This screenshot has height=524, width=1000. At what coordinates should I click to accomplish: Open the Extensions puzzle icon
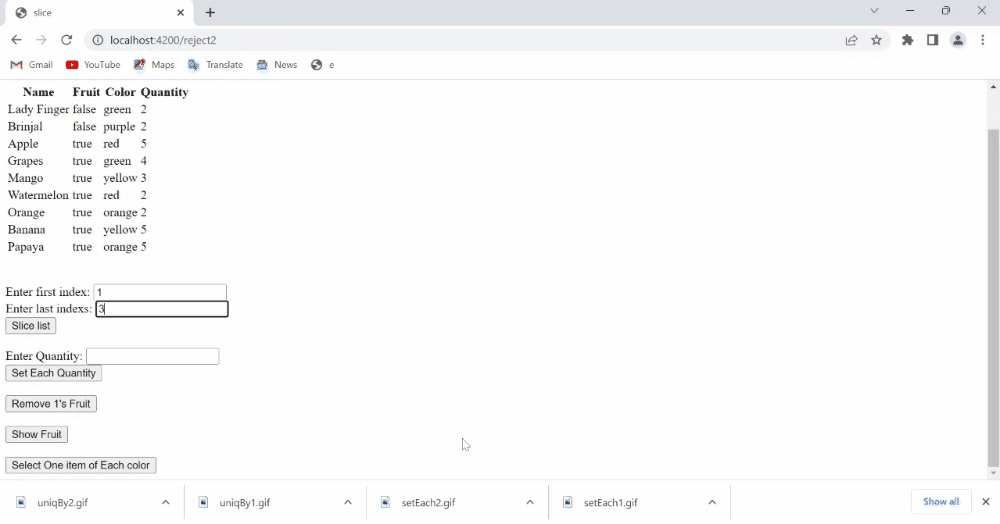[908, 40]
